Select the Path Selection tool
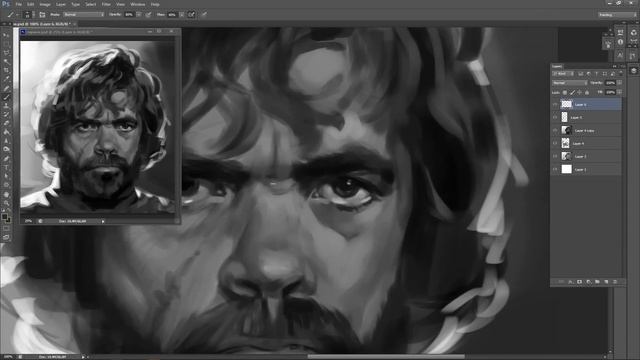Image resolution: width=640 pixels, height=360 pixels. [7, 176]
